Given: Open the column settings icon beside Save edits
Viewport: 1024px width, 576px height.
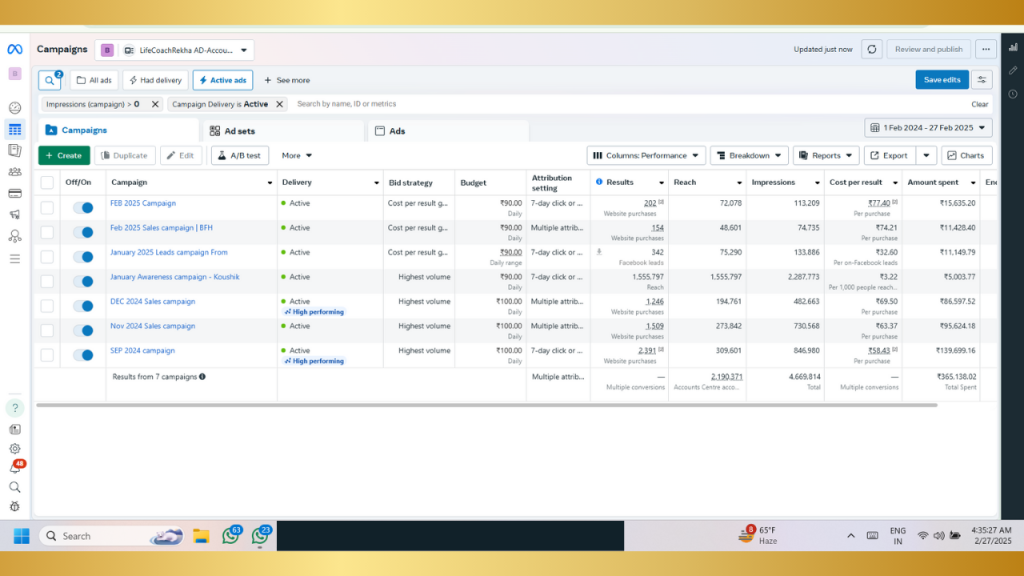Looking at the screenshot, I should (x=982, y=80).
